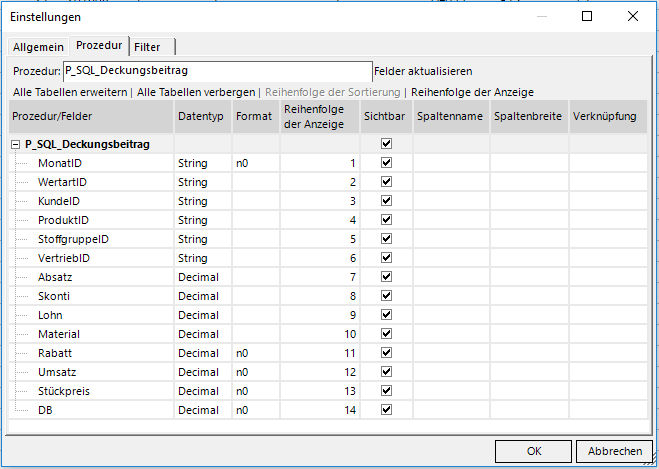Click Reihenfolge der Anzeige link
The image size is (659, 469).
coord(471,91)
